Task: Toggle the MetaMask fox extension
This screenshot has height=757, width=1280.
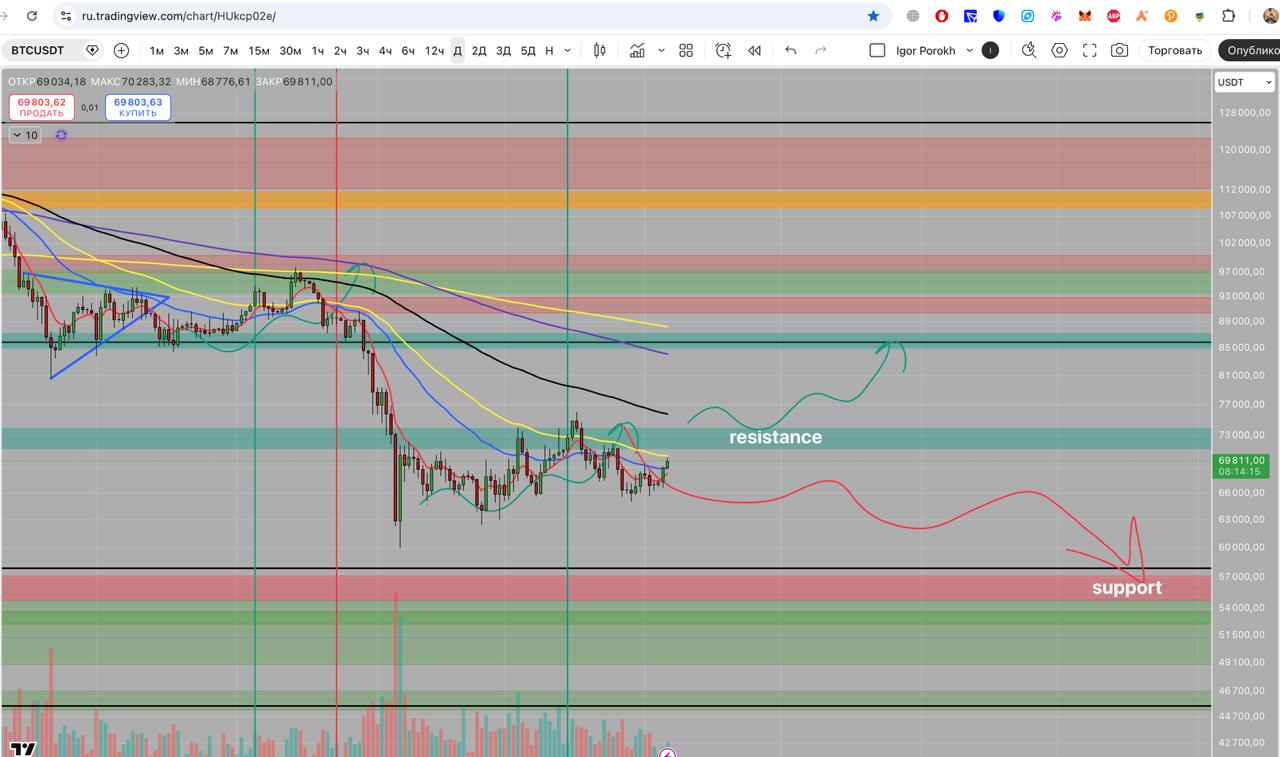Action: coord(1085,16)
